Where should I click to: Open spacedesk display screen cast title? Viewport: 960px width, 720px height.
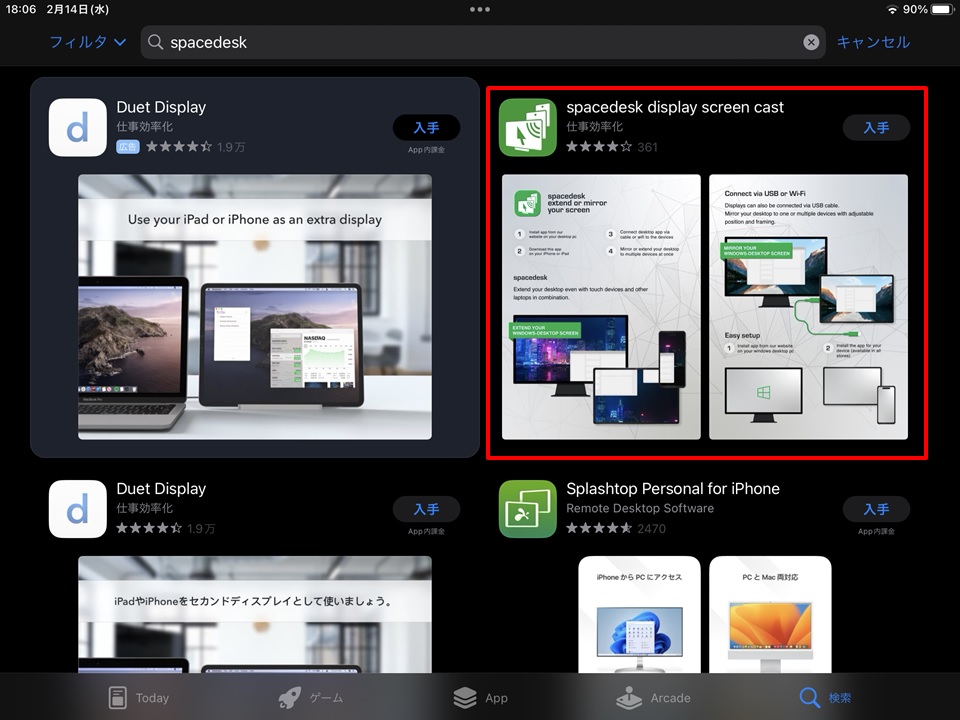tap(675, 107)
